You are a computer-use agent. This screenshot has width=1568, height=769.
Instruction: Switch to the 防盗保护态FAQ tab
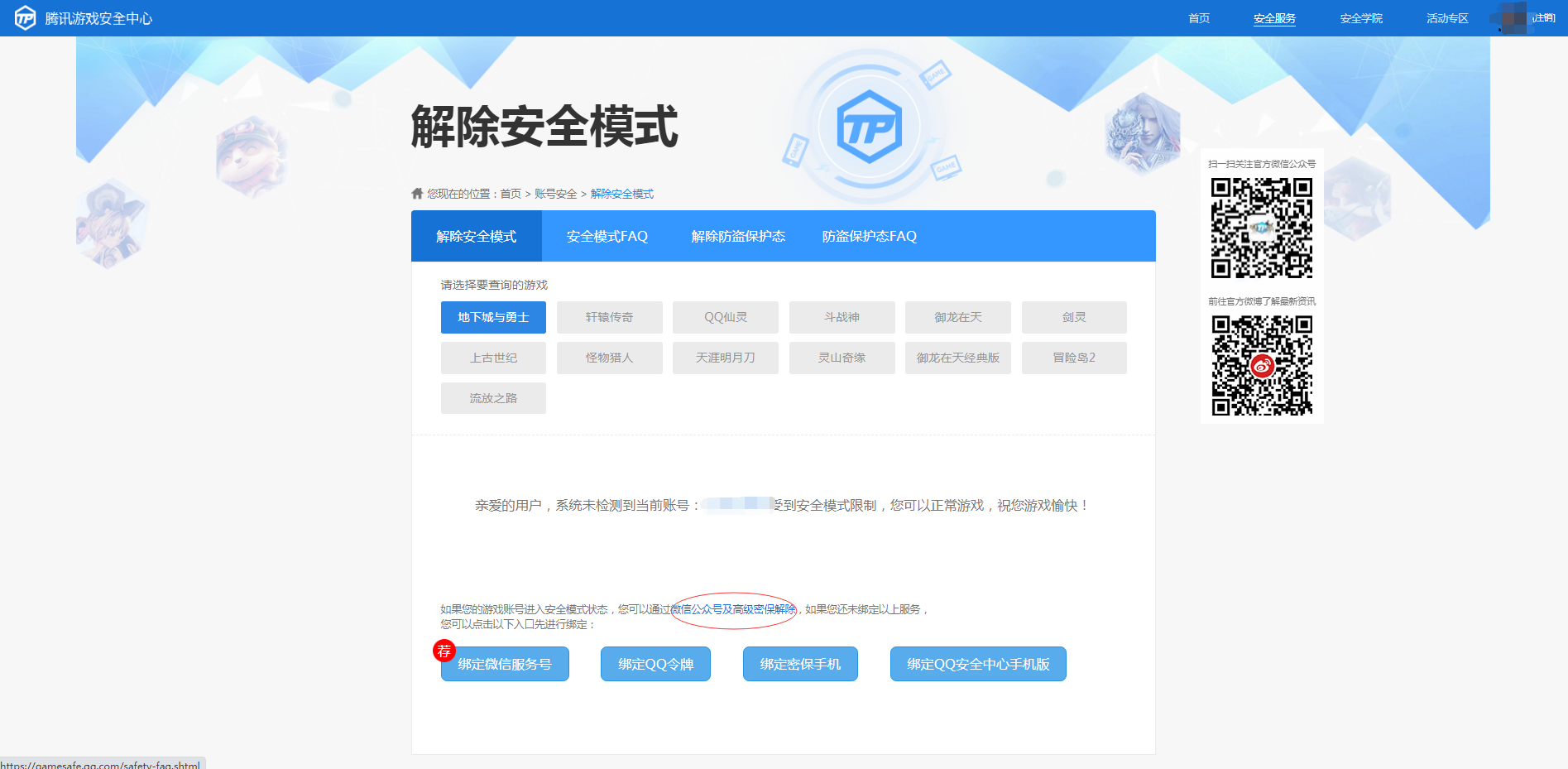pos(870,236)
